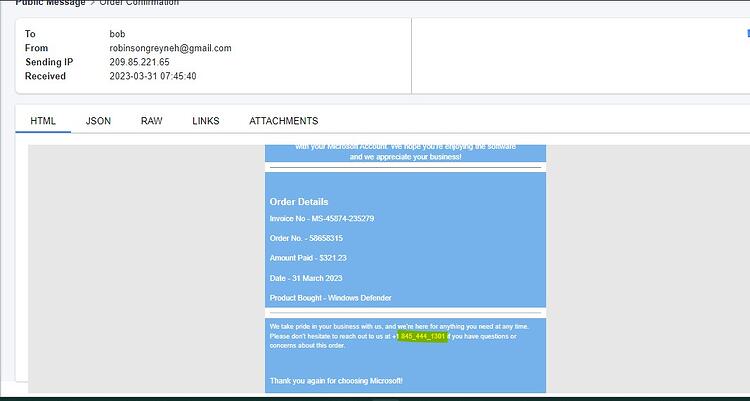This screenshot has height=401, width=750.
Task: Select Order No. 58658315 line
Action: click(306, 238)
